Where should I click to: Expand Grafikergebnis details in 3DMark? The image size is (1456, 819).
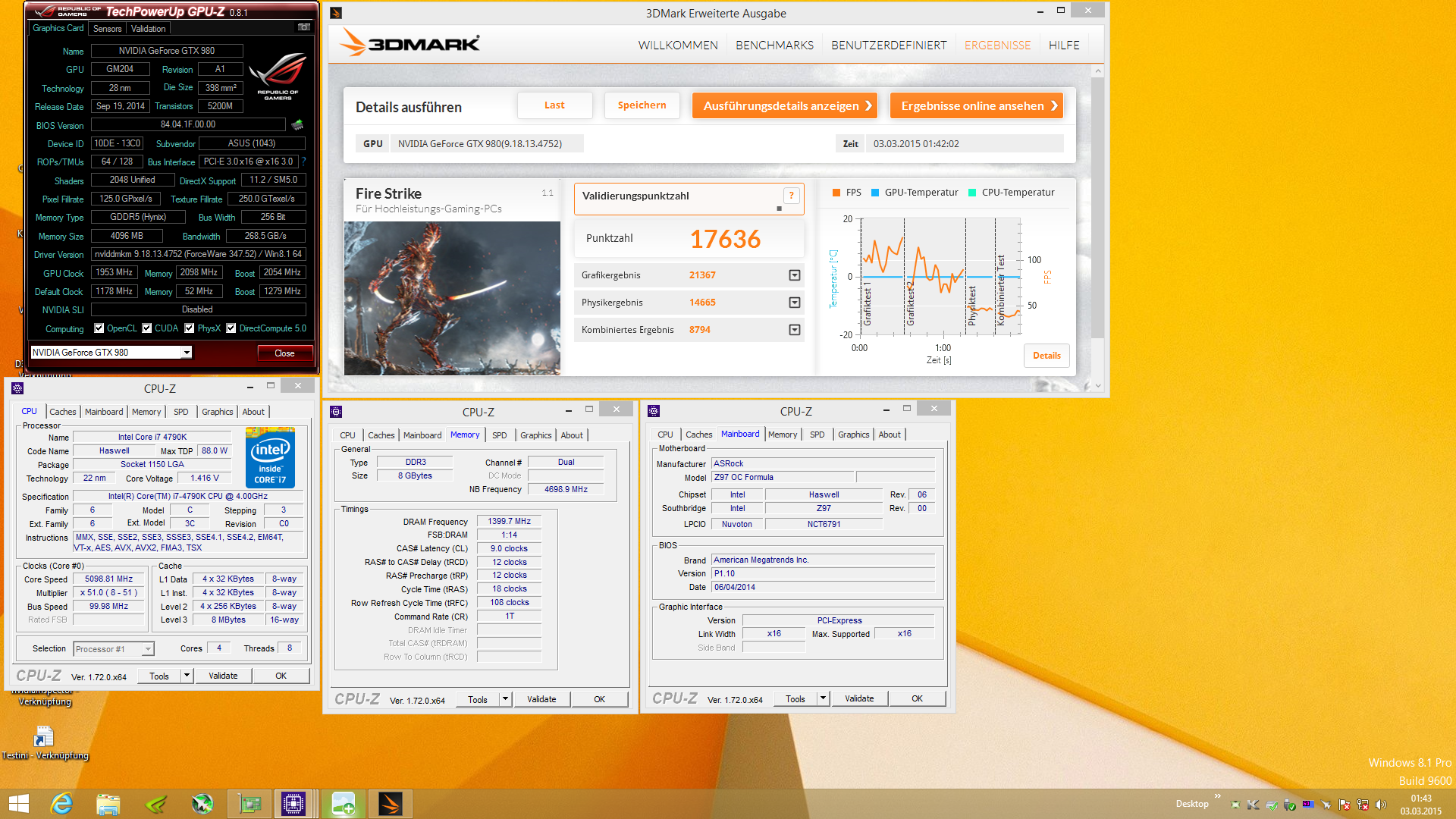click(794, 275)
